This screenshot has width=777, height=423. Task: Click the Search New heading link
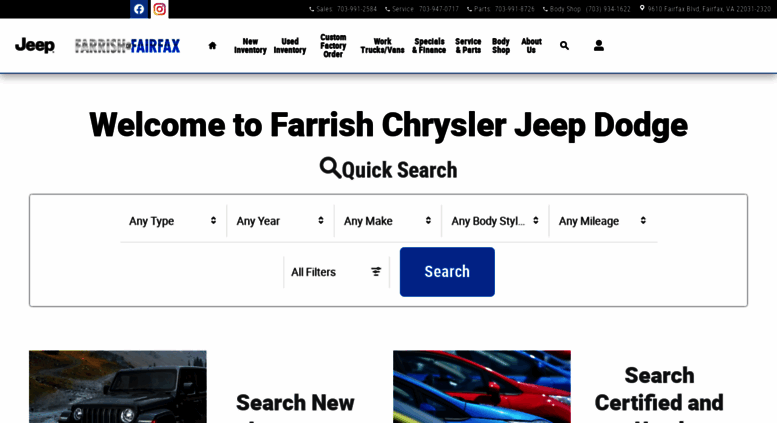point(295,403)
